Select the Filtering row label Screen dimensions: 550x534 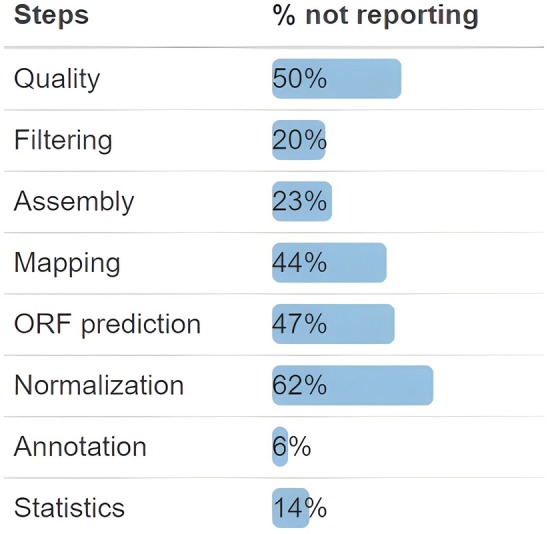tap(63, 140)
